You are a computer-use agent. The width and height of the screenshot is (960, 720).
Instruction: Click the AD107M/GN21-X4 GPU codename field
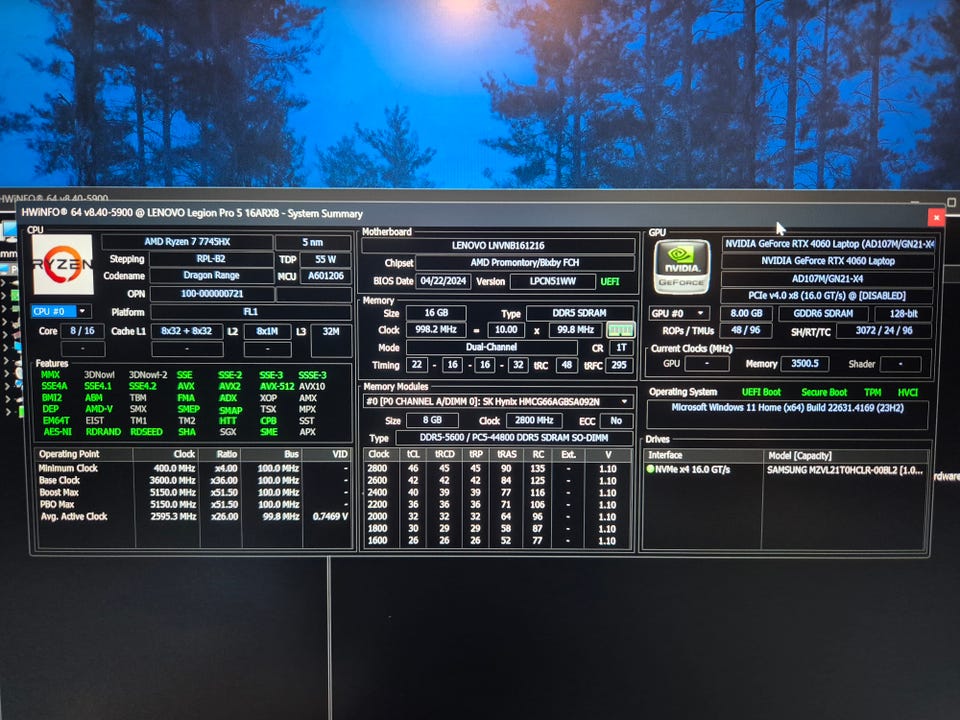click(x=828, y=279)
